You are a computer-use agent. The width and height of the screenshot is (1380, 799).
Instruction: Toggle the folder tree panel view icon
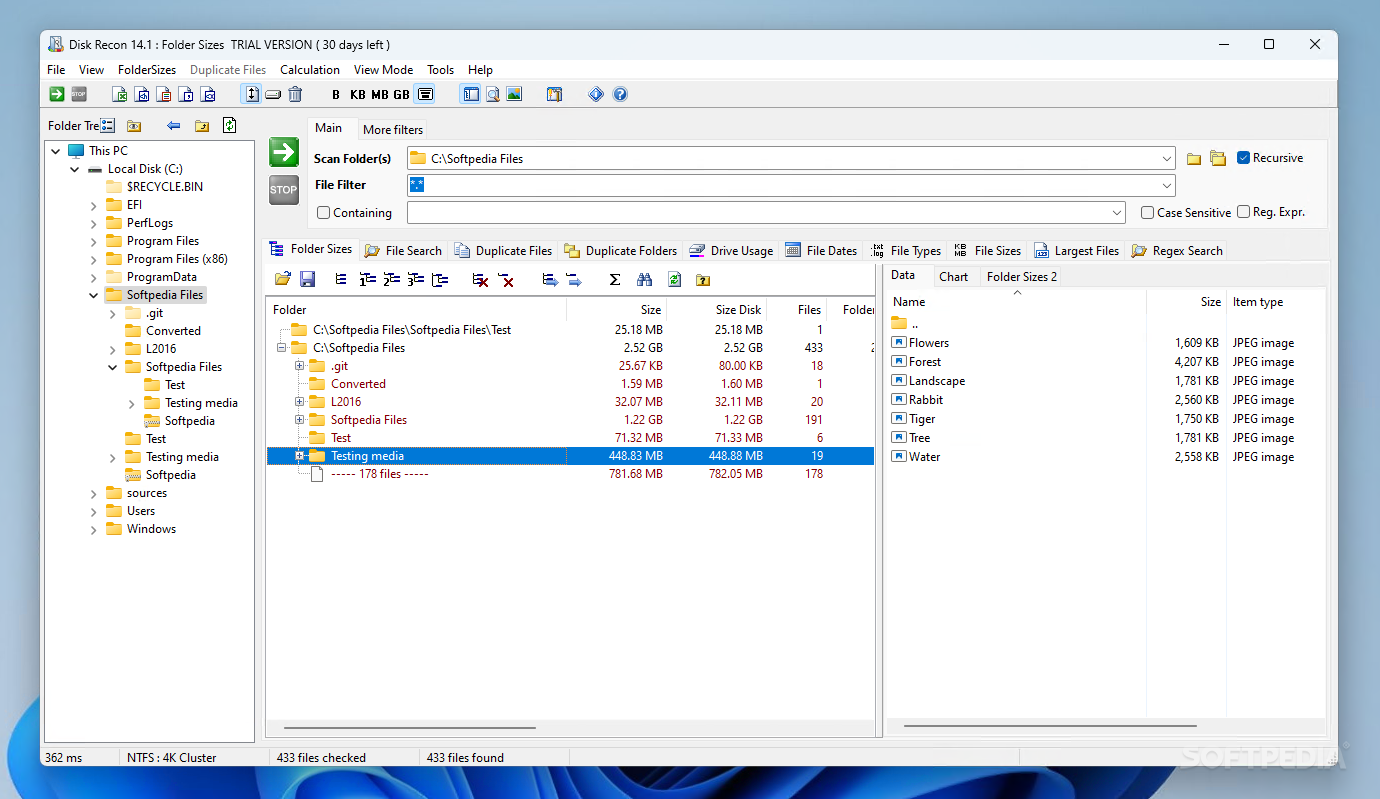click(x=471, y=94)
